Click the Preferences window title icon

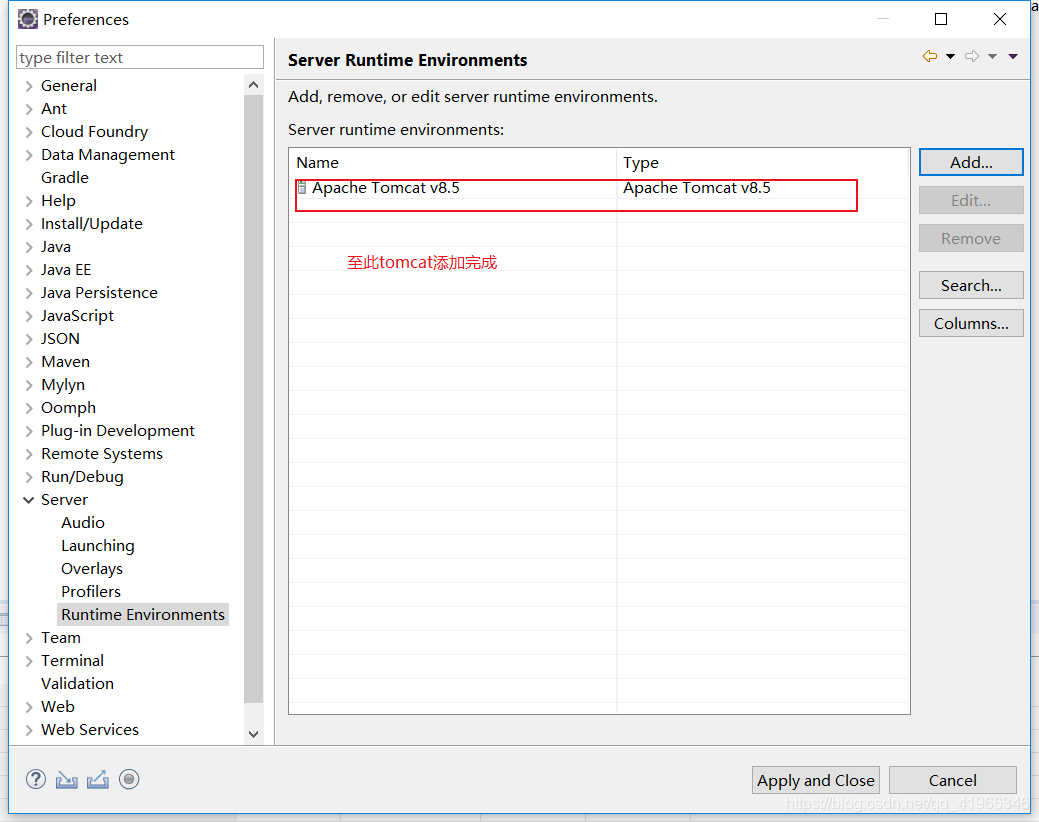28,19
